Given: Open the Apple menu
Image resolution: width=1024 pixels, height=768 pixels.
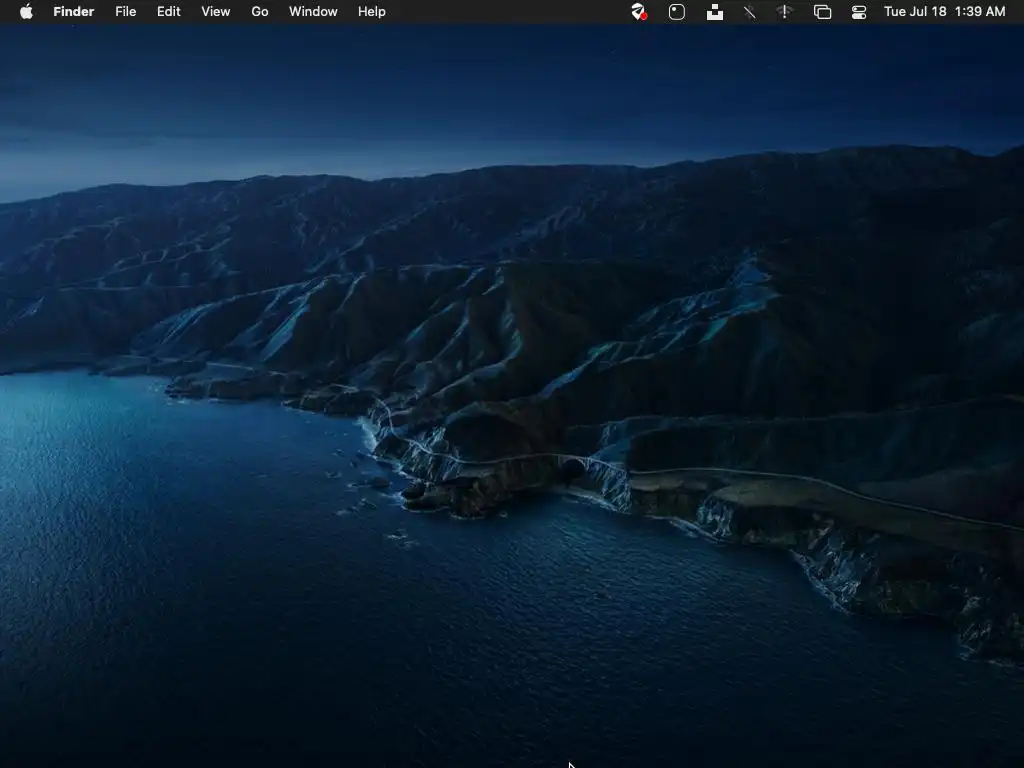Looking at the screenshot, I should click(x=26, y=12).
